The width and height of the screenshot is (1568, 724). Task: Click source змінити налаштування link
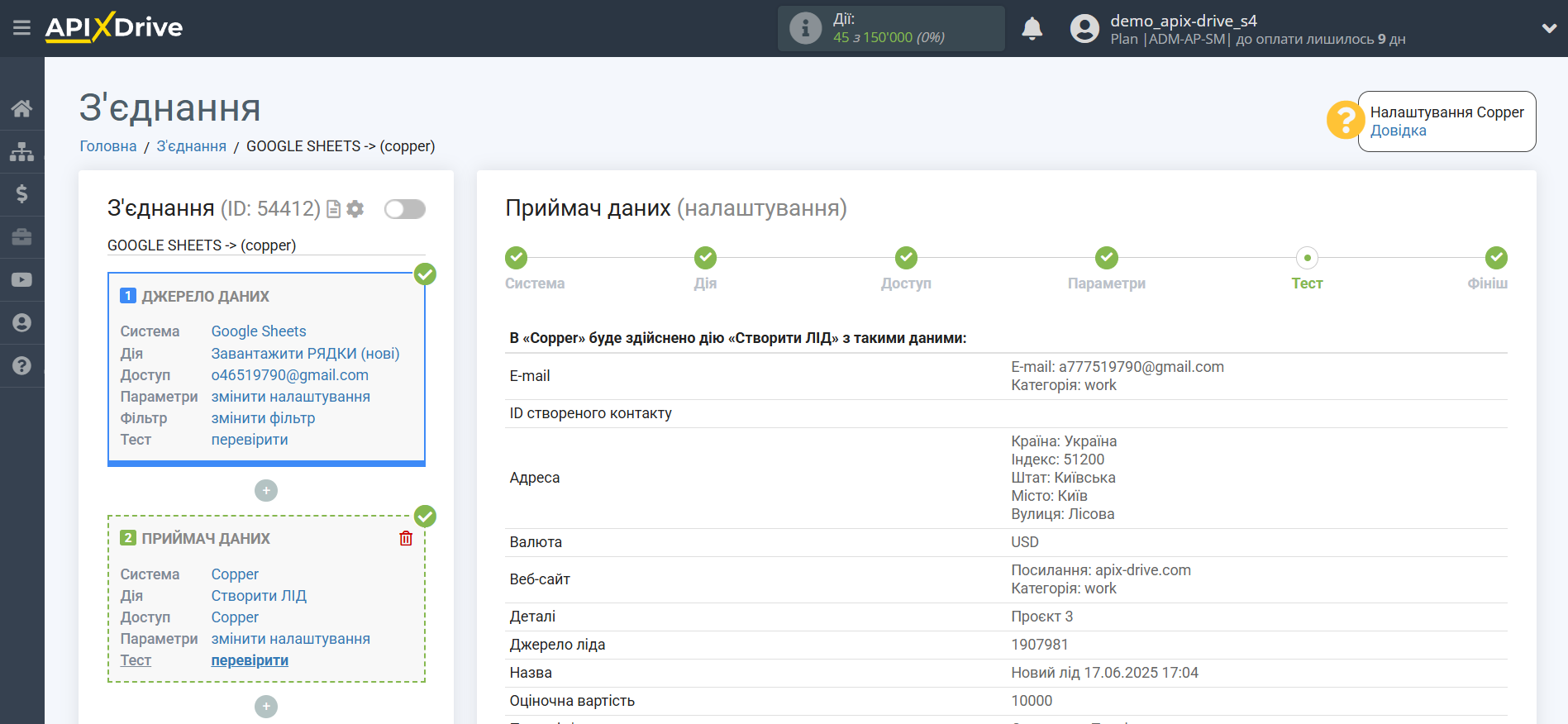[291, 397]
